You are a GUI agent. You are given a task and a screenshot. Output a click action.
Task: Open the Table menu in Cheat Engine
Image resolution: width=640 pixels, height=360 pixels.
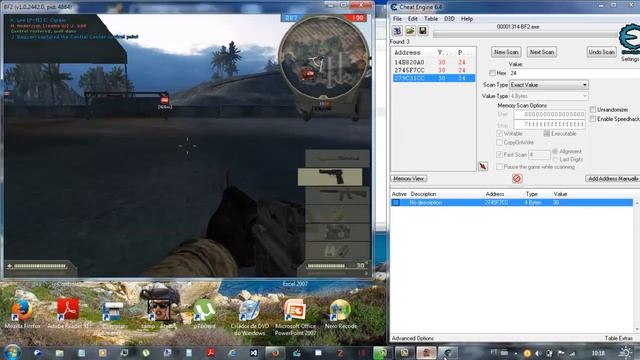coord(431,19)
